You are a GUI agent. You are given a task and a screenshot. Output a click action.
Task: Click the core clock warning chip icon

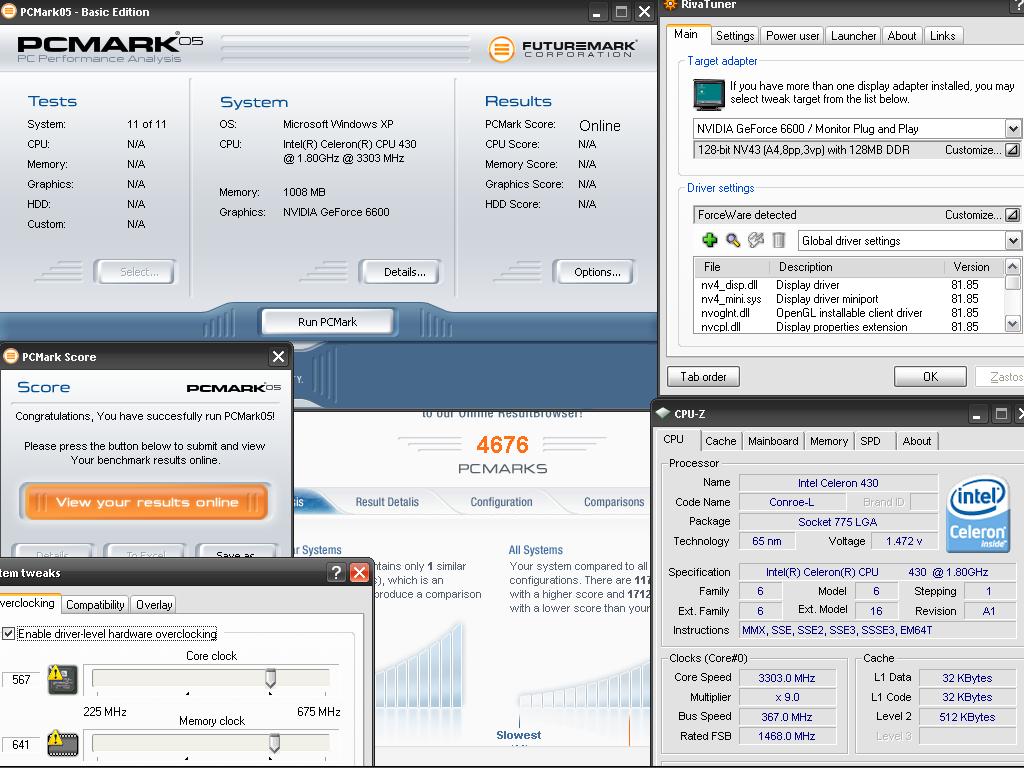63,679
